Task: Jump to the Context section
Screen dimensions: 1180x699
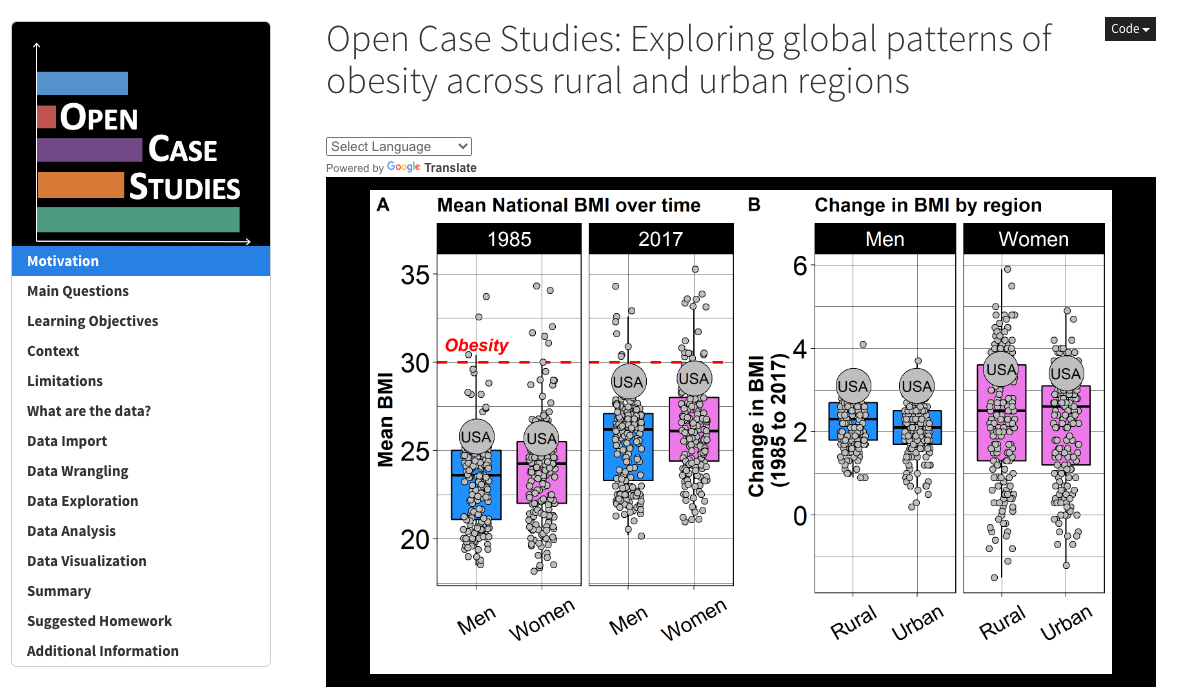Action: tap(141, 351)
